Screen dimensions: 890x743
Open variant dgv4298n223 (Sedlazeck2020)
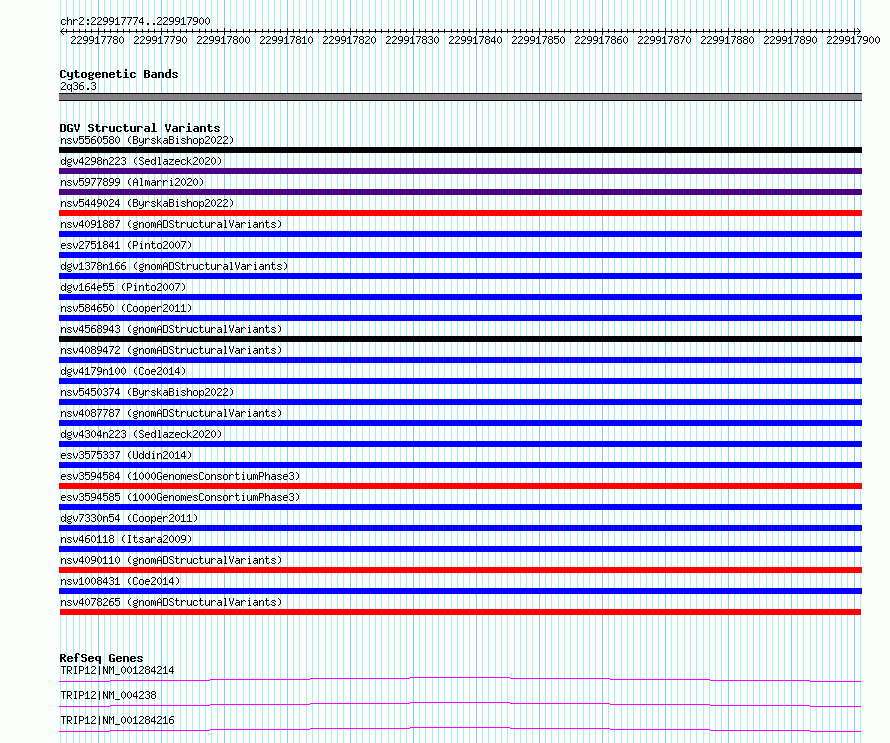click(x=141, y=161)
